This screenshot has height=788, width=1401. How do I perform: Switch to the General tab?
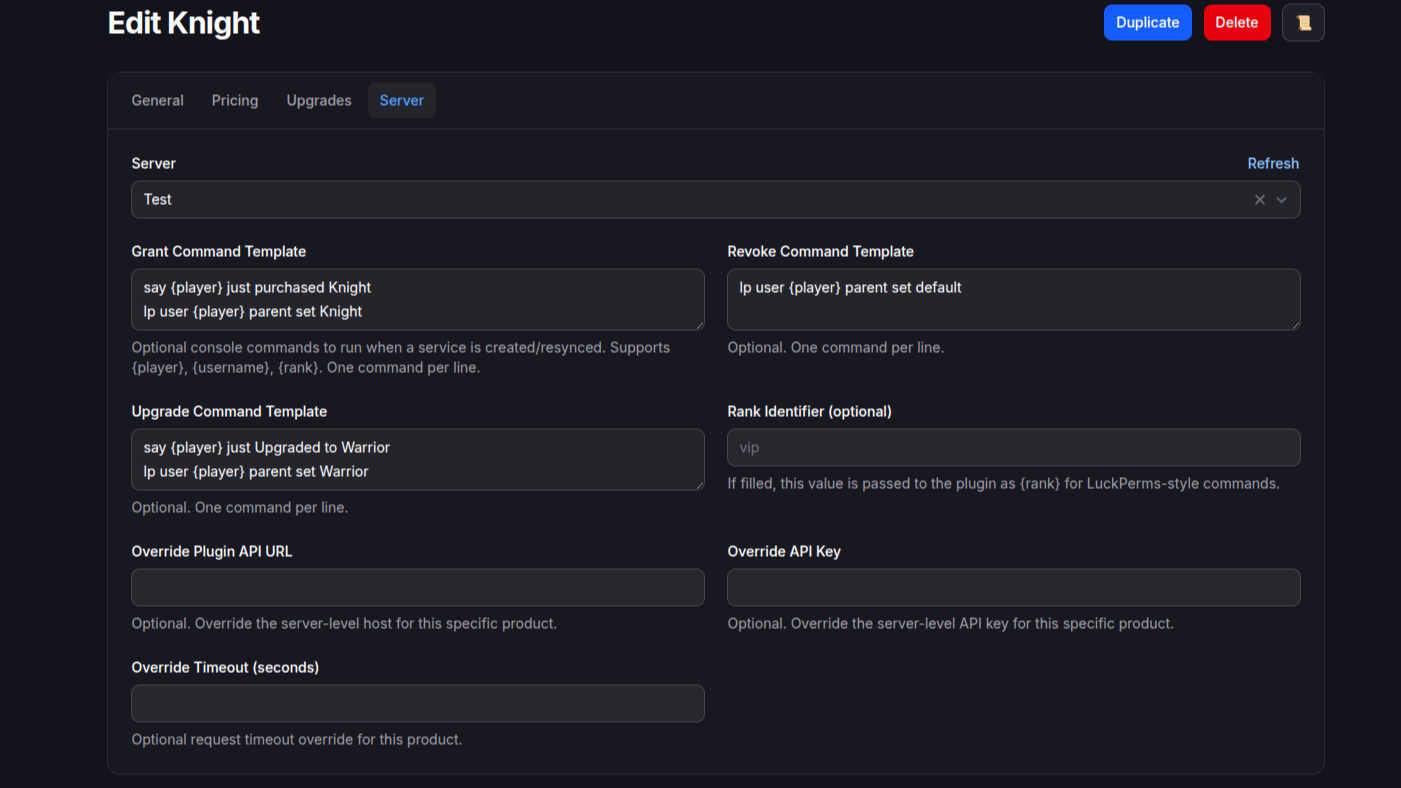(157, 101)
